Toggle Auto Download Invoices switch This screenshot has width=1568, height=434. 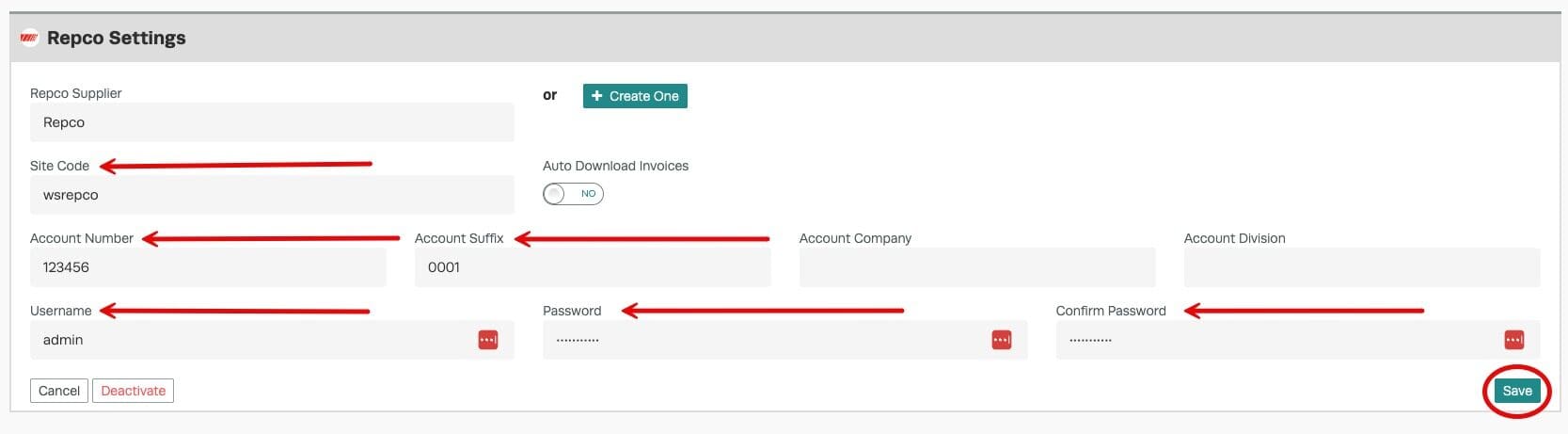pyautogui.click(x=573, y=194)
